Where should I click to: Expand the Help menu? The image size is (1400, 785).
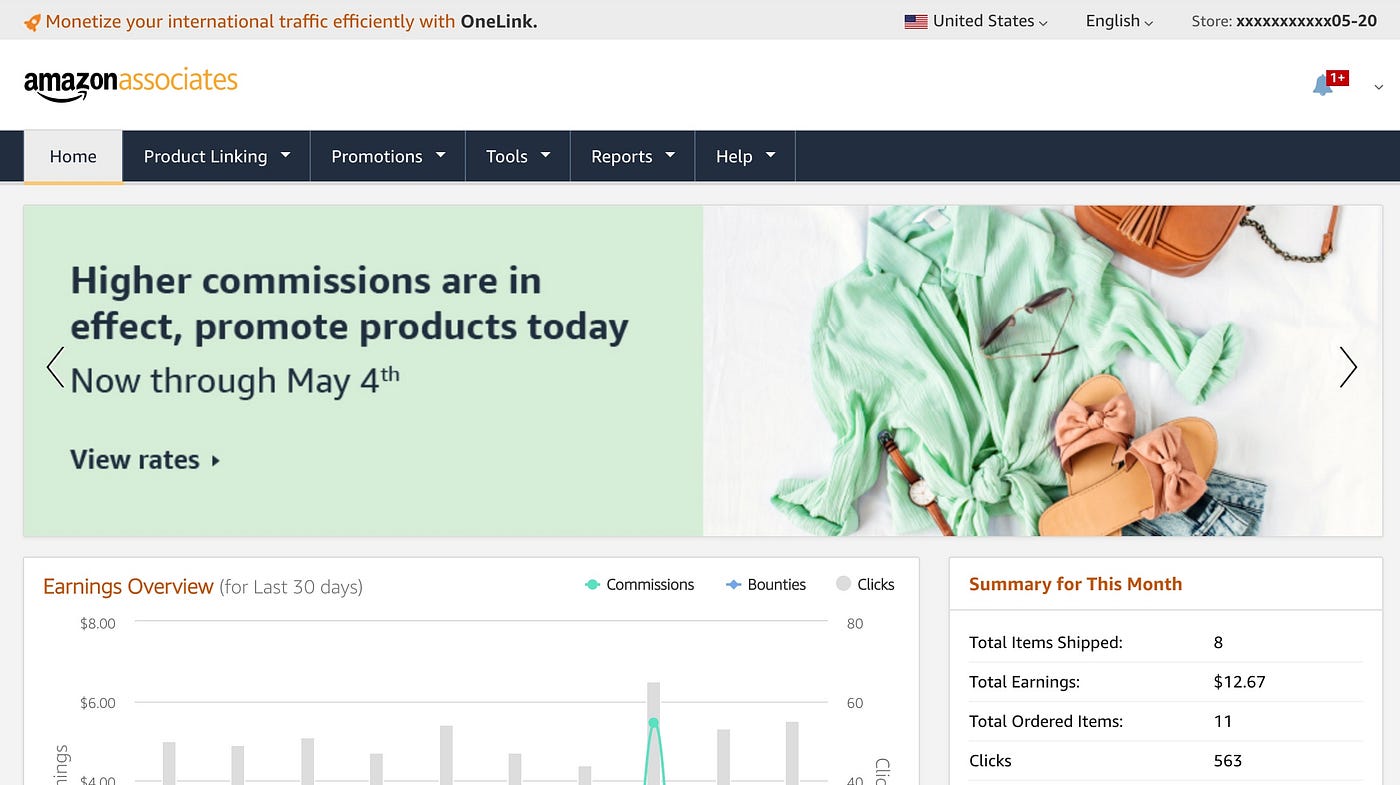click(745, 156)
